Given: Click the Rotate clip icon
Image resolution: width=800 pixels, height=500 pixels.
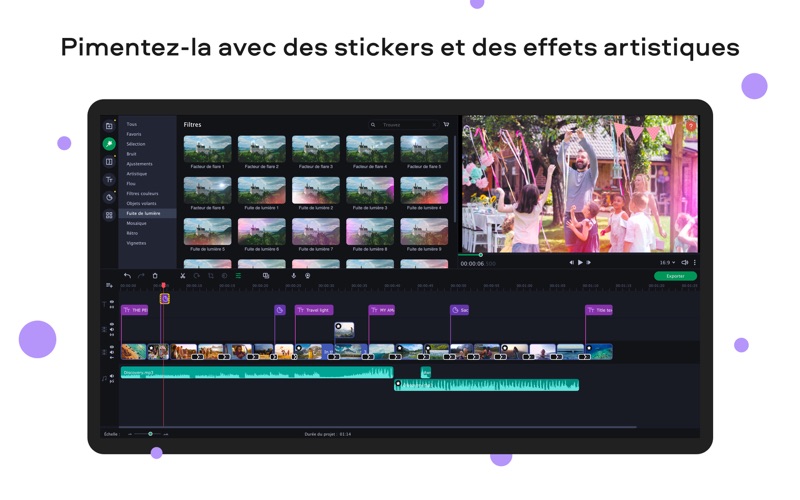Looking at the screenshot, I should tap(196, 276).
